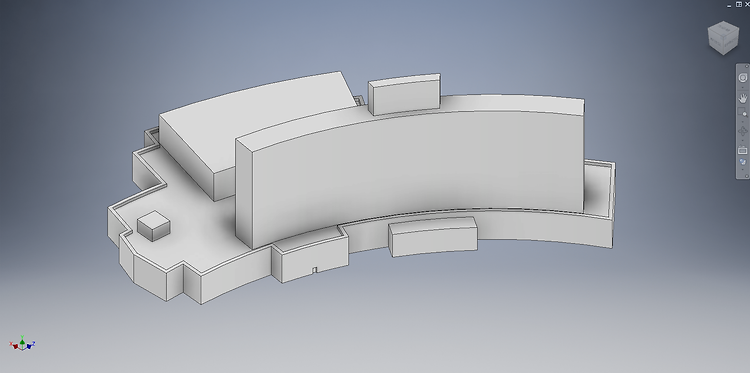
Task: Restore down the document window
Action: pyautogui.click(x=739, y=4)
